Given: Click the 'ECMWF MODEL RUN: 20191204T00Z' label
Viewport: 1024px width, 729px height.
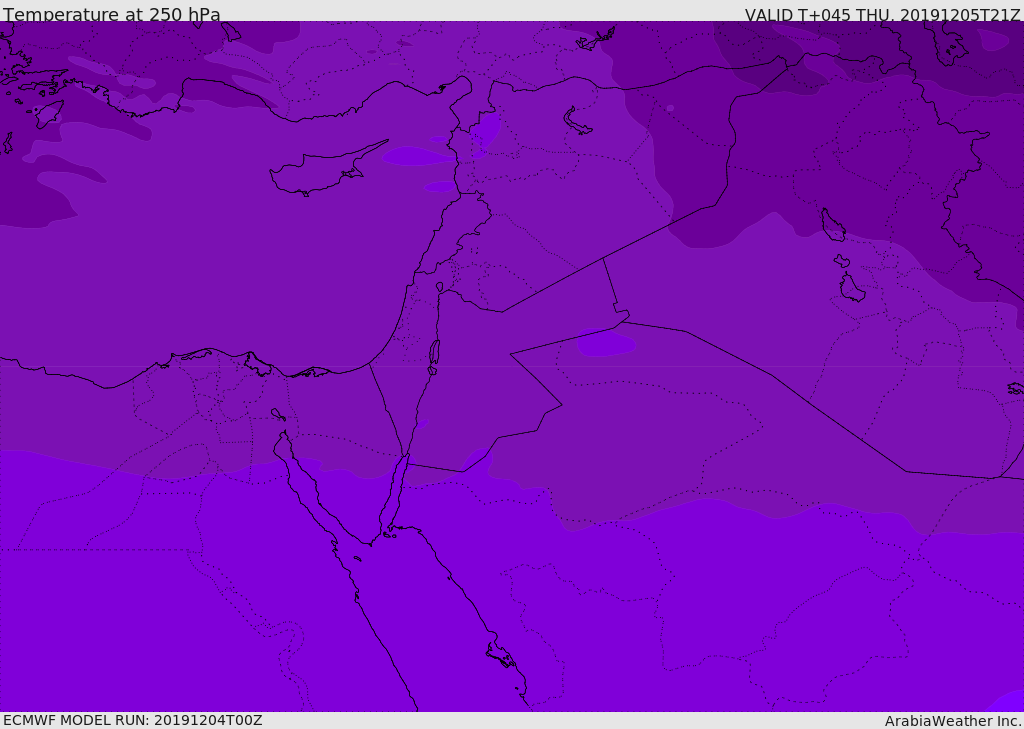Looking at the screenshot, I should click(133, 720).
